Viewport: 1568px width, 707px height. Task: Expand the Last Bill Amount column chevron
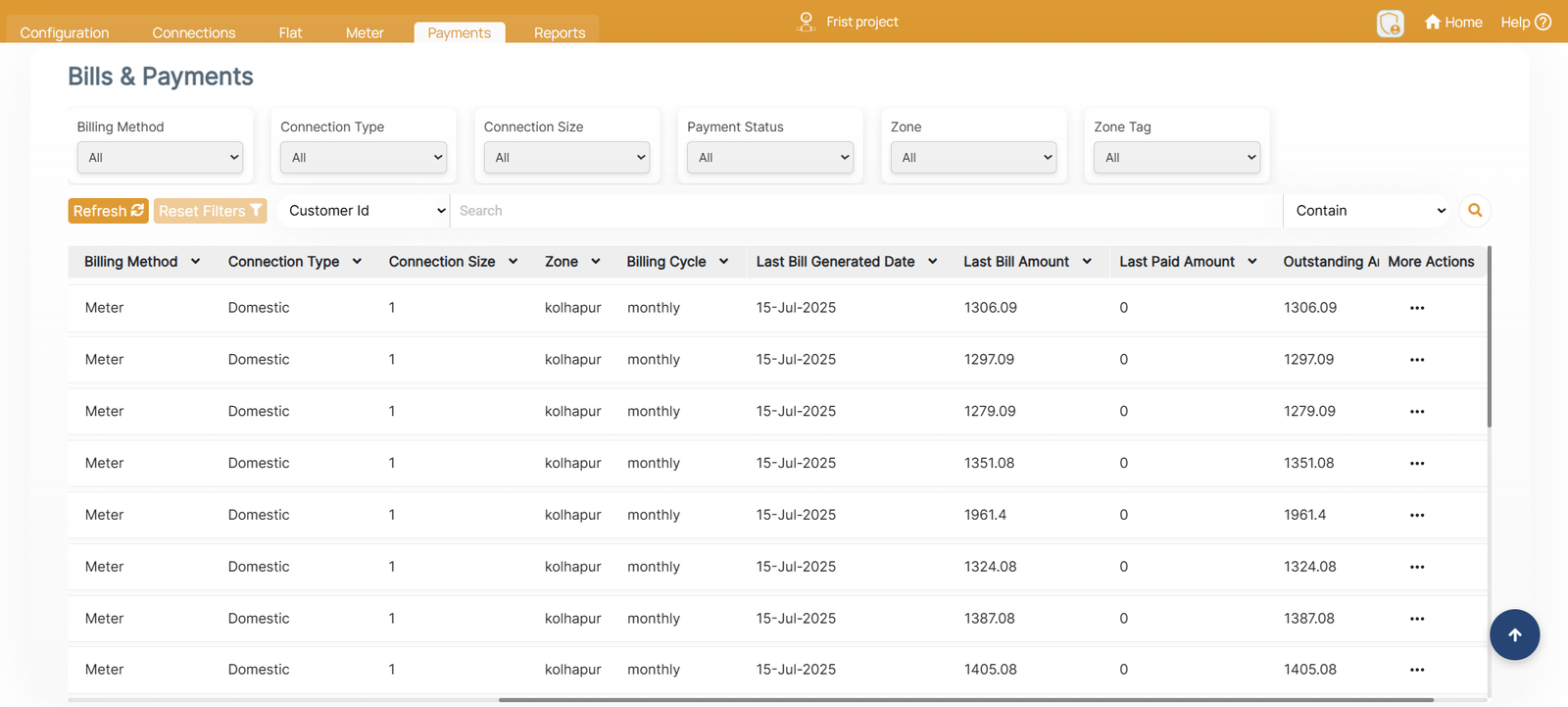tap(1087, 262)
